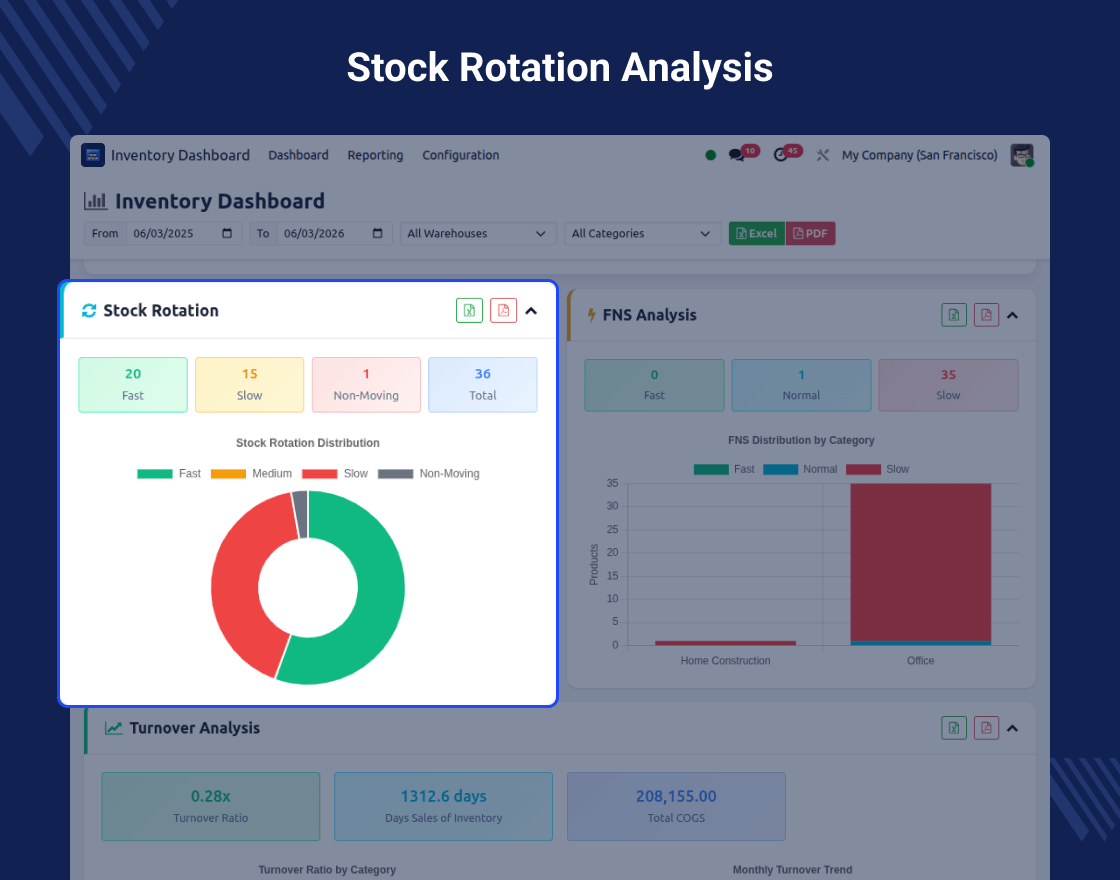Click the Turnover Analysis line chart icon
This screenshot has width=1120, height=880.
114,728
